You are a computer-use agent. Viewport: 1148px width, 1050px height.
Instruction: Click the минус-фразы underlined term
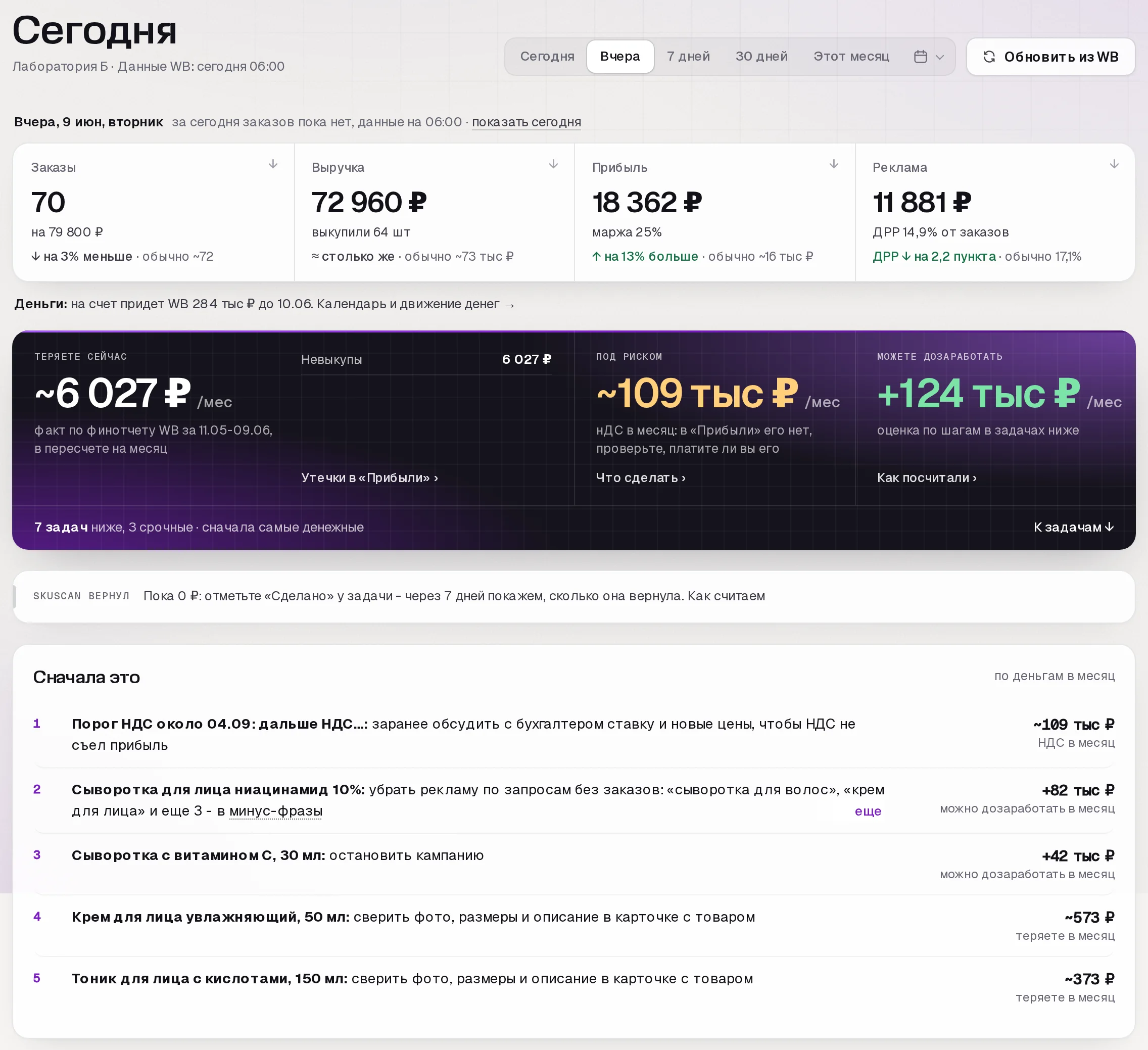(x=275, y=811)
